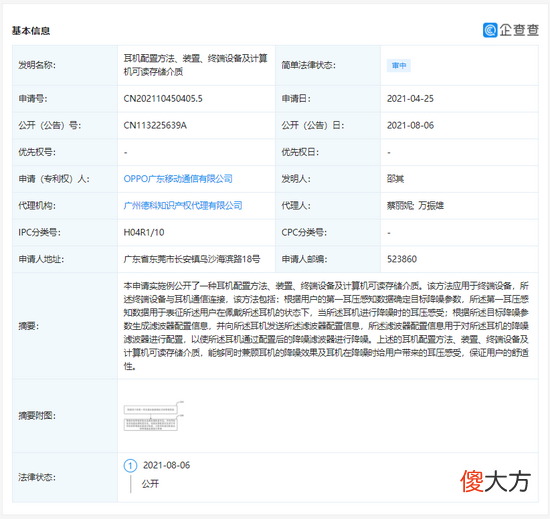The height and width of the screenshot is (519, 550).
Task: Click the 发明名称 label
Action: click(37, 65)
